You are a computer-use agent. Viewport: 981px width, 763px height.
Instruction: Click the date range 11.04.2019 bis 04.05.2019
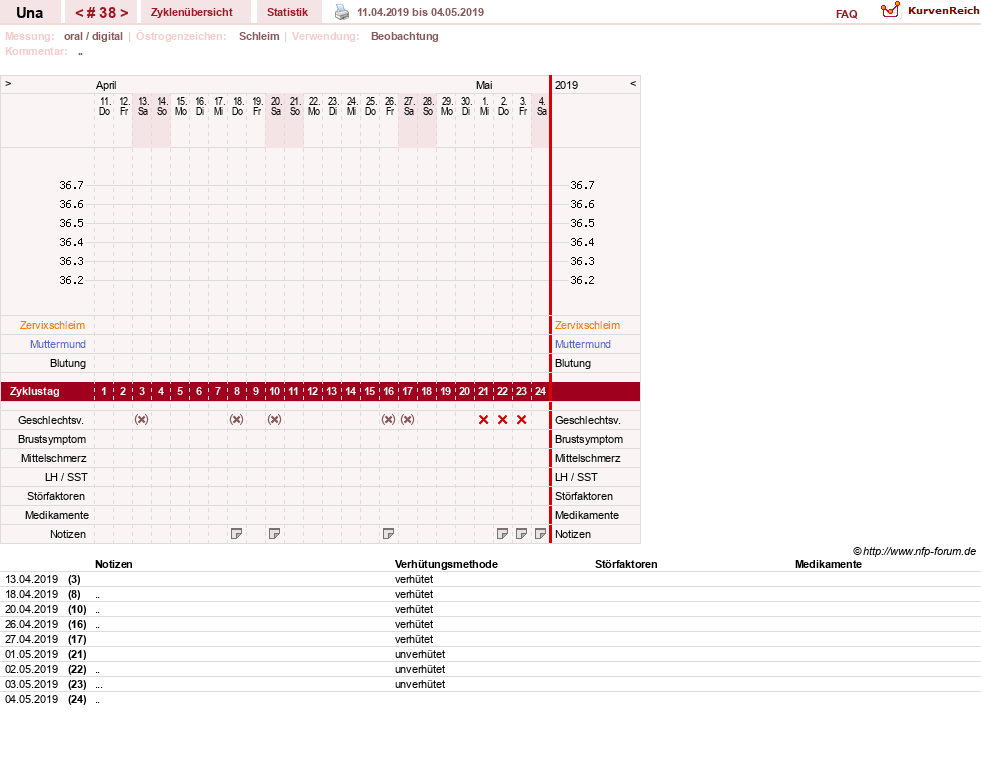point(420,12)
